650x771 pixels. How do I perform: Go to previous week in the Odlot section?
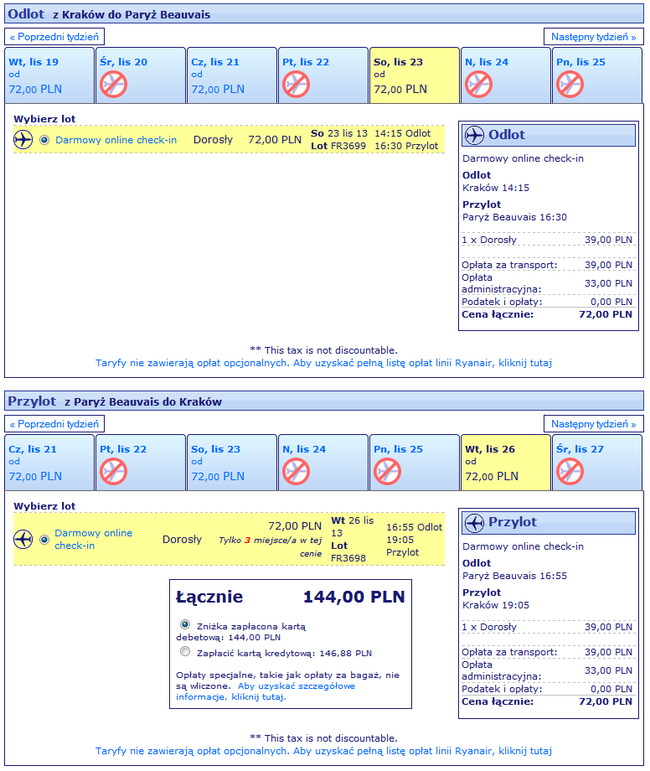[x=55, y=37]
